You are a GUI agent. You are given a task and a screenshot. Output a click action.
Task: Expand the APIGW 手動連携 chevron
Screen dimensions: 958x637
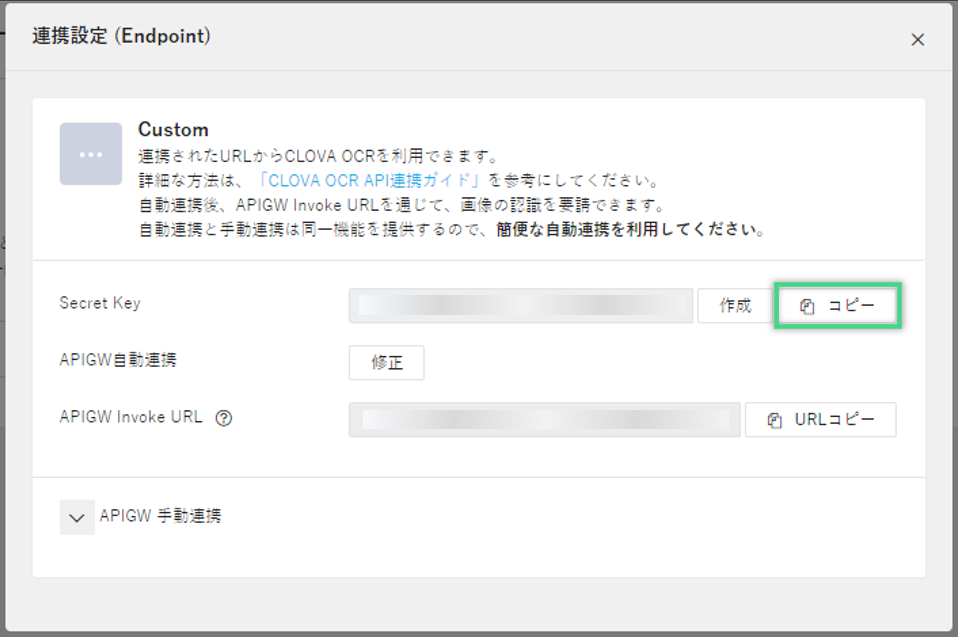point(77,518)
